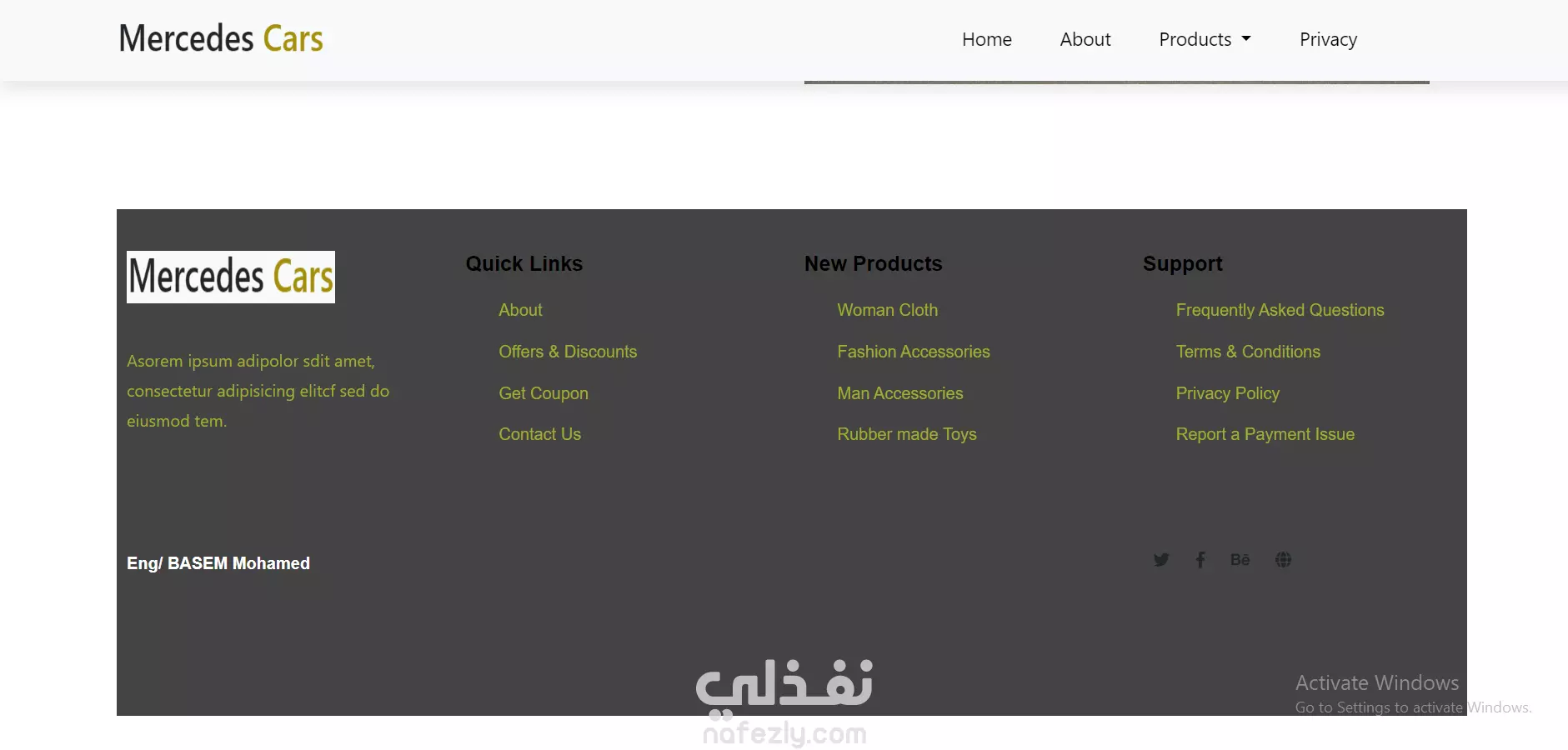The image size is (1568, 750).
Task: Go to Home in the top navigation
Action: 987,39
